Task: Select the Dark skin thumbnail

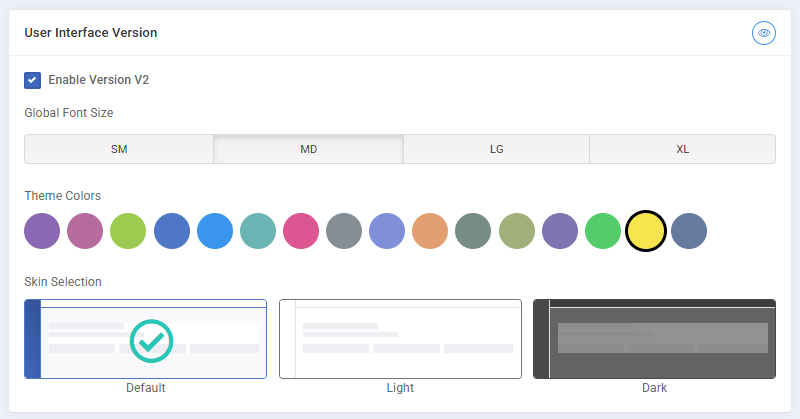Action: tap(655, 339)
